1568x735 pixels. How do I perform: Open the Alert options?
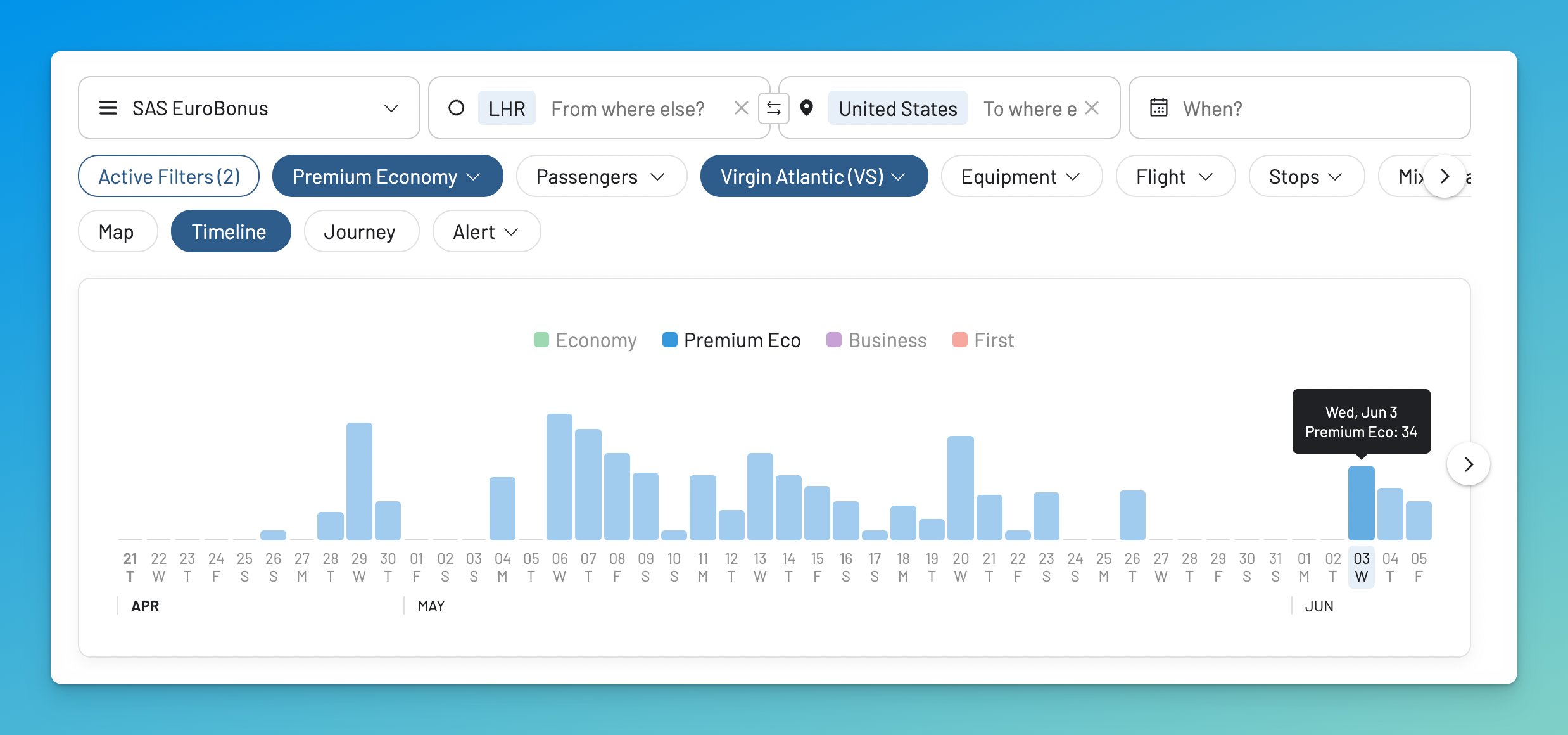(486, 231)
